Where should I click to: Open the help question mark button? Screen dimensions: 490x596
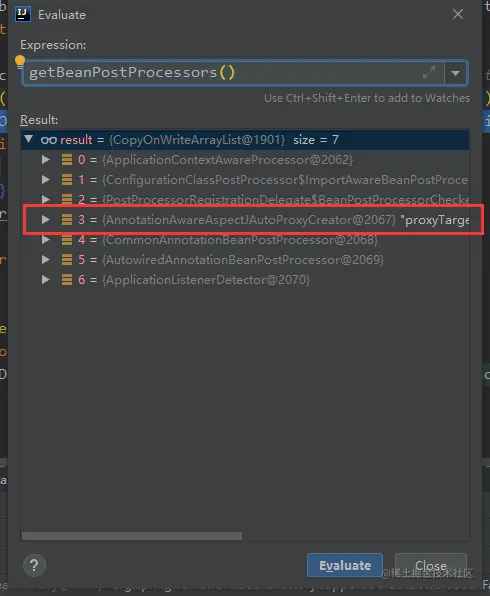coord(34,565)
